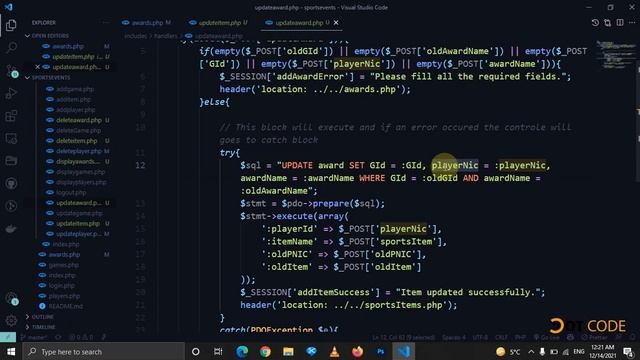Image resolution: width=640 pixels, height=360 pixels.
Task: Open the Explorer view in the activity bar
Action: (11, 25)
